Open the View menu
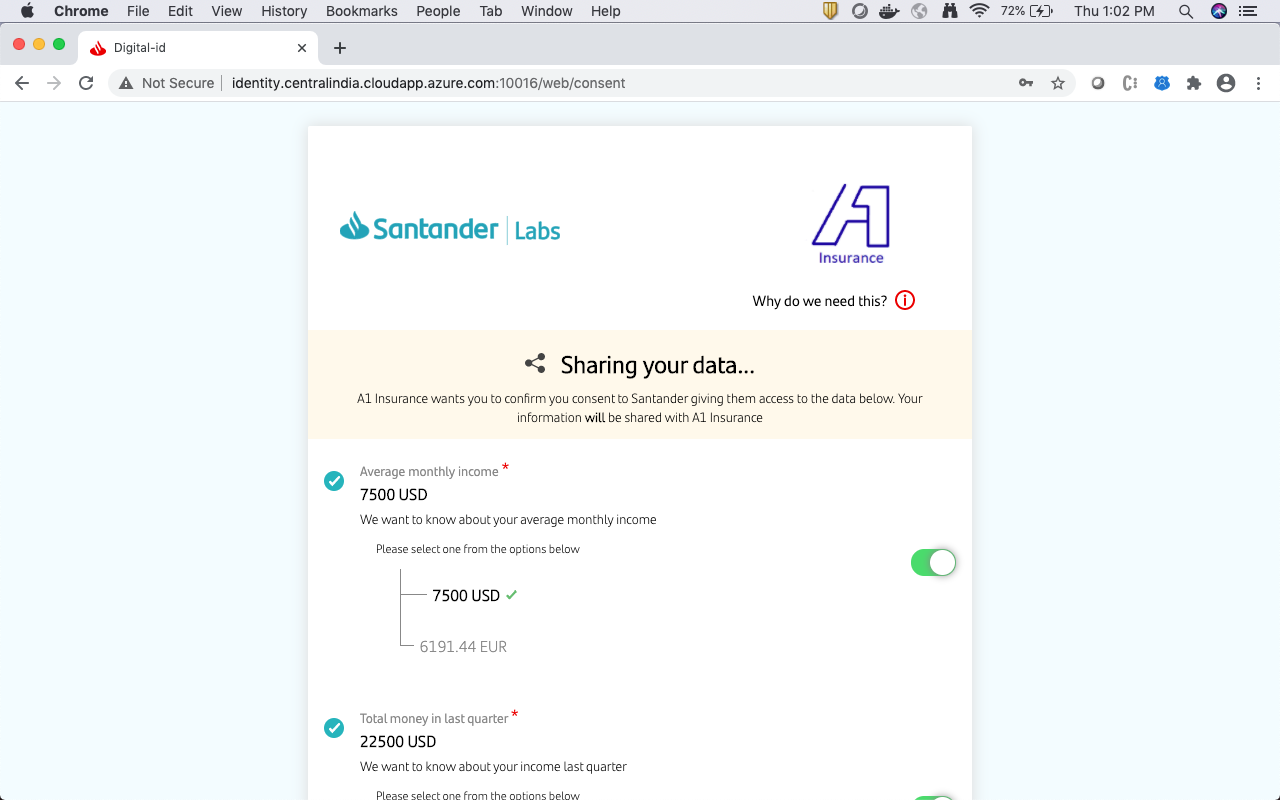 (x=227, y=11)
